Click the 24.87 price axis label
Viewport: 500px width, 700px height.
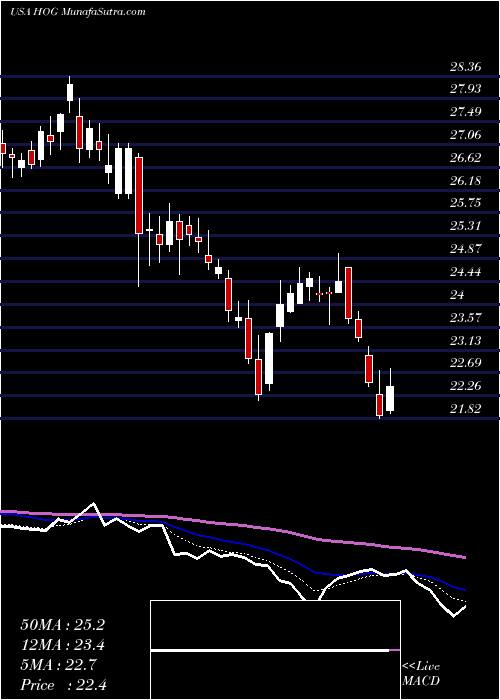point(465,249)
